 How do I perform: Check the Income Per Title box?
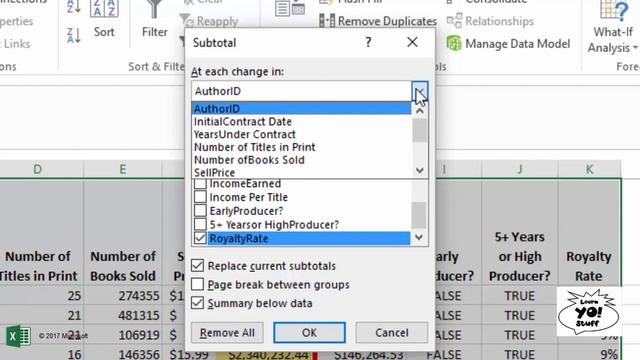pyautogui.click(x=200, y=197)
